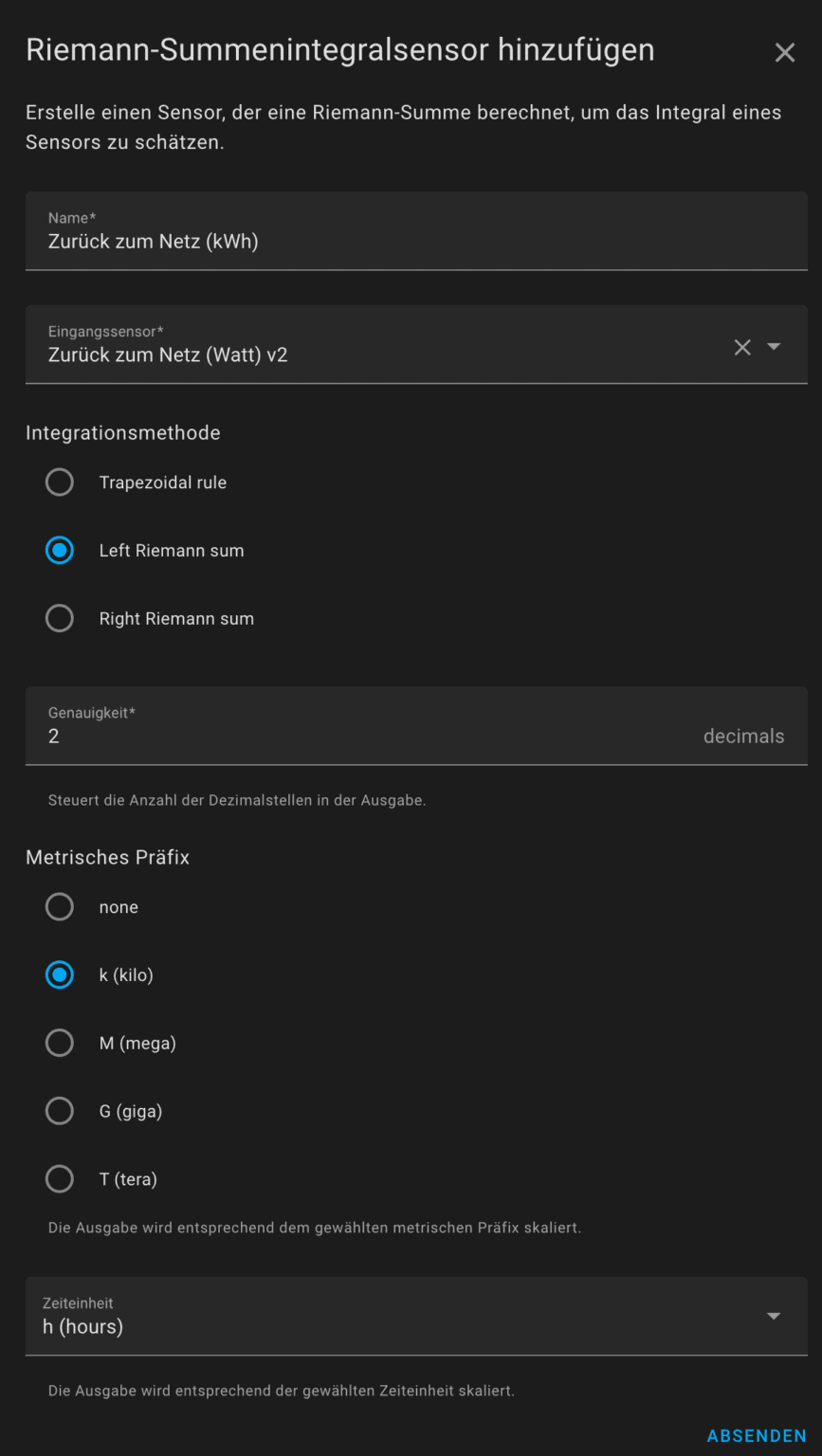
Task: Select the Trapezoidal rule integration method
Action: [59, 482]
